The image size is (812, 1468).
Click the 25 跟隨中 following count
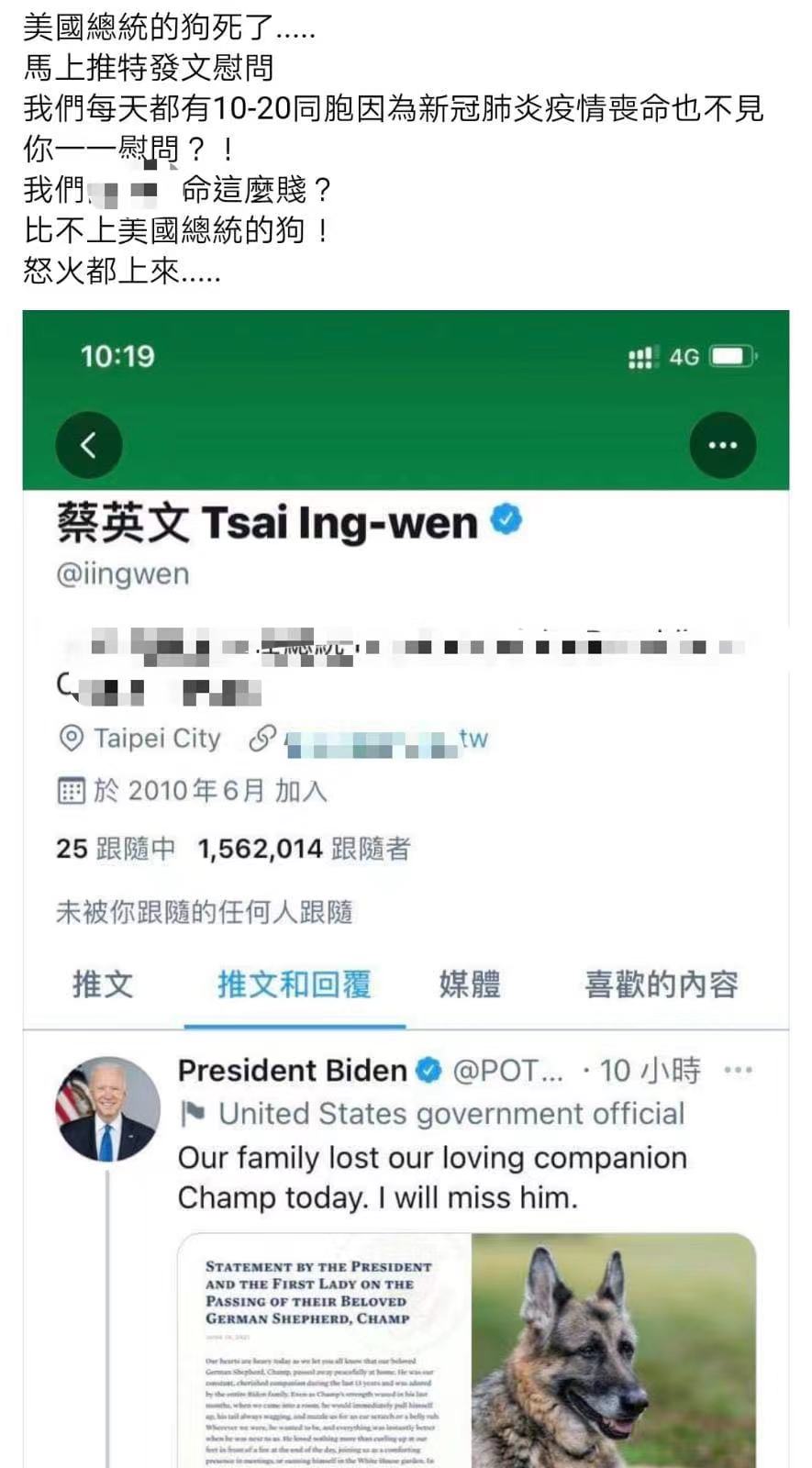(116, 849)
